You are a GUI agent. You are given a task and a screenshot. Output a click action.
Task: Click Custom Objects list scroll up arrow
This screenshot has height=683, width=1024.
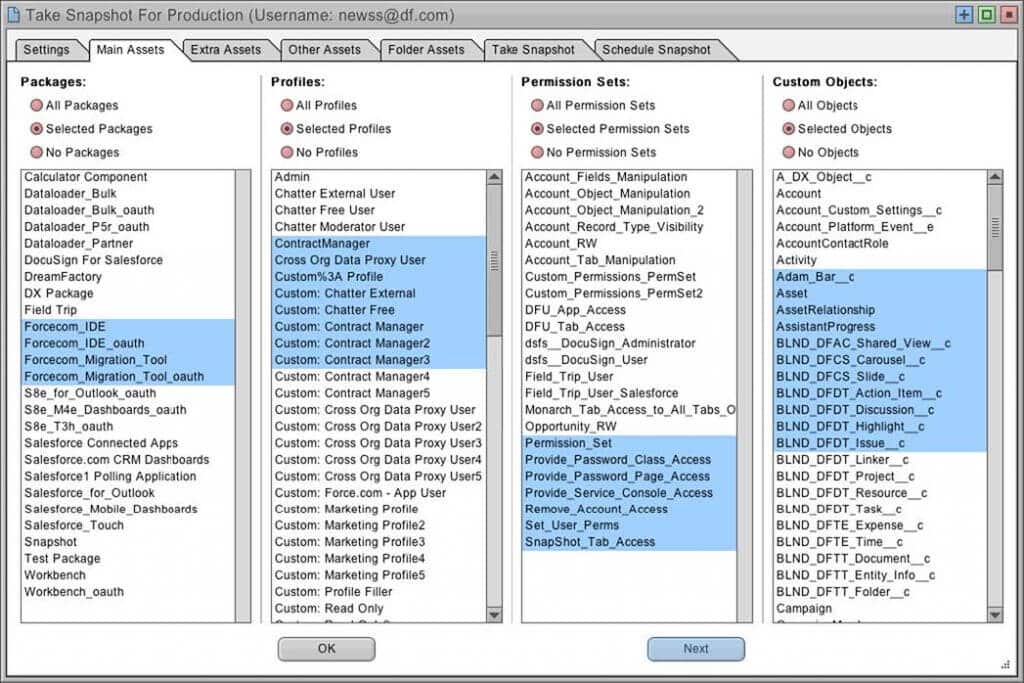[x=995, y=177]
